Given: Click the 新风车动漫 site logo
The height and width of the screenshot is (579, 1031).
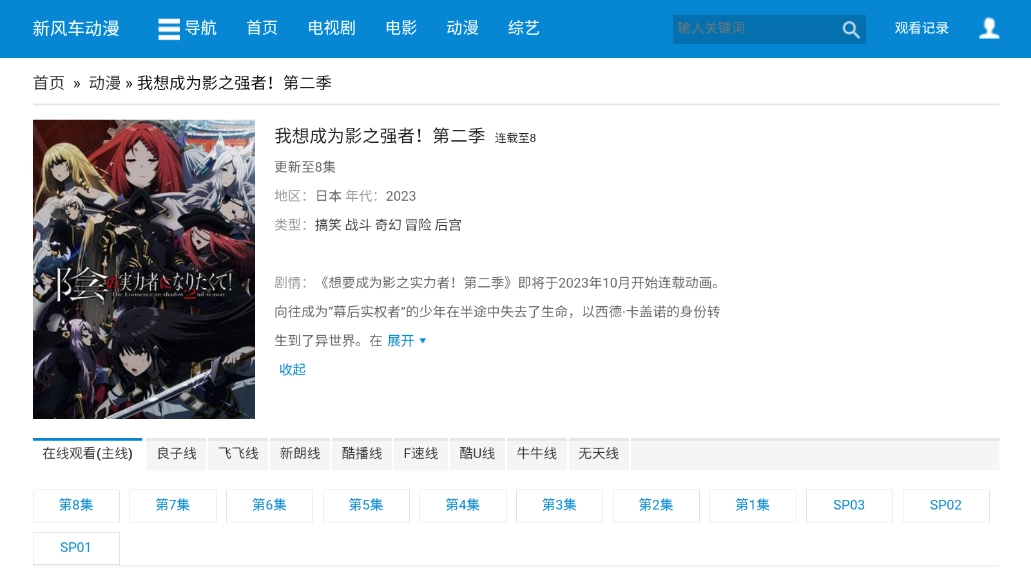Looking at the screenshot, I should (x=76, y=28).
